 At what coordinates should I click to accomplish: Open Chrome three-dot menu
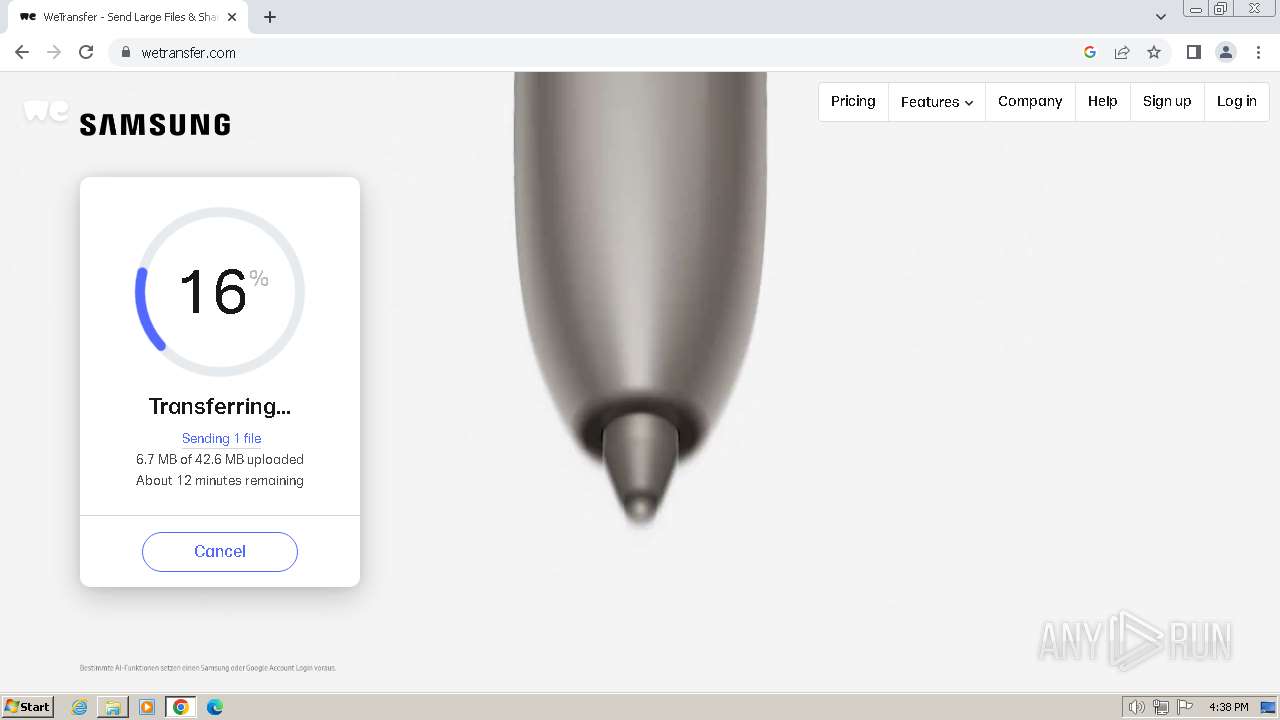pyautogui.click(x=1259, y=52)
